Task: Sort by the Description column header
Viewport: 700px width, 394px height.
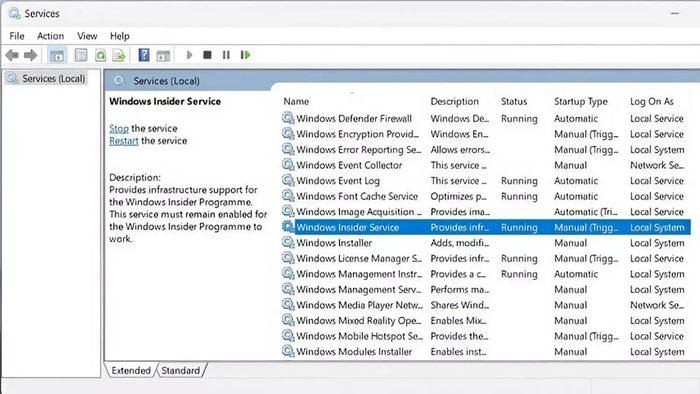Action: (454, 101)
